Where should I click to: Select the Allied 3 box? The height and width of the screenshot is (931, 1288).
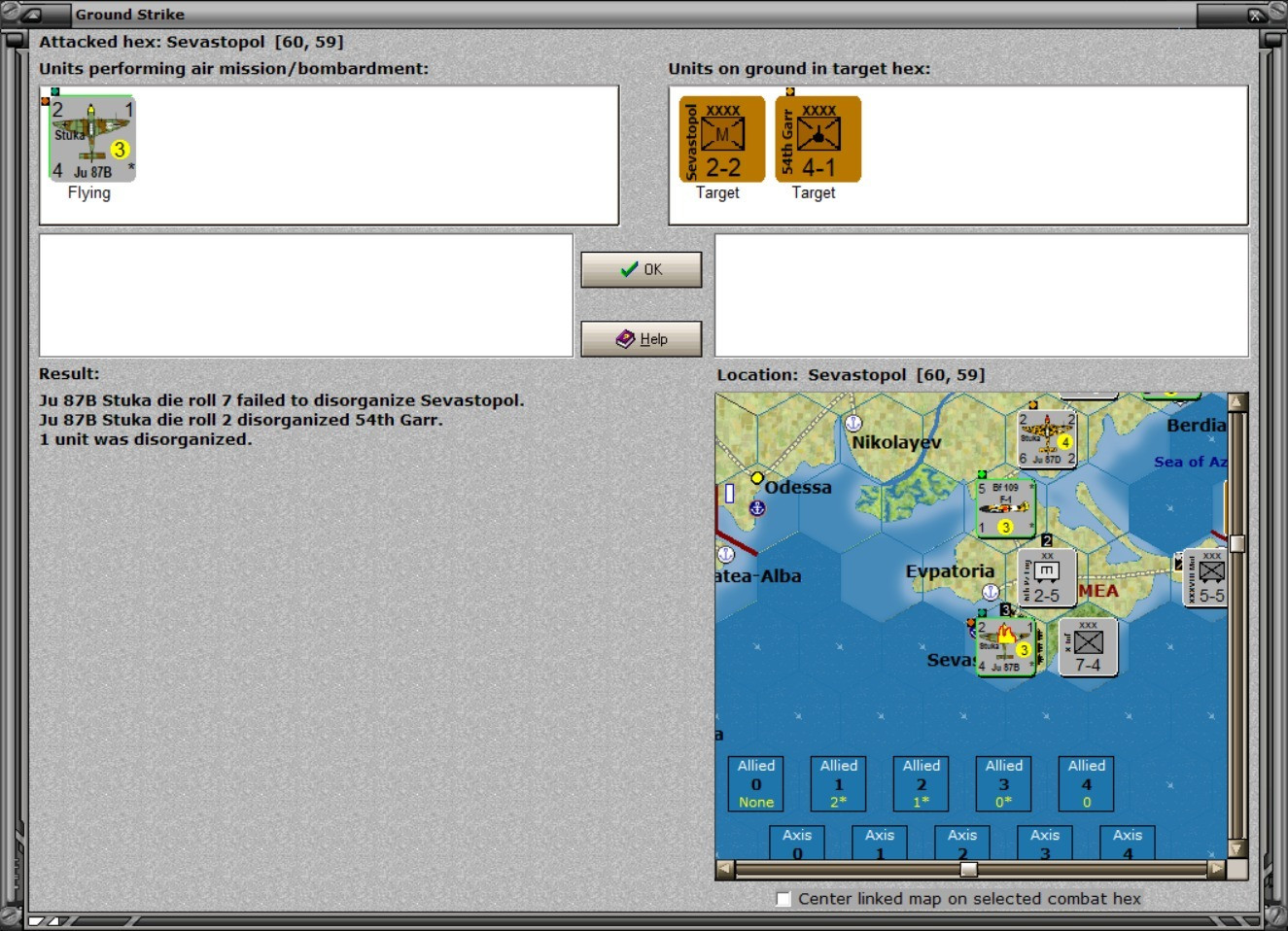click(x=1003, y=783)
